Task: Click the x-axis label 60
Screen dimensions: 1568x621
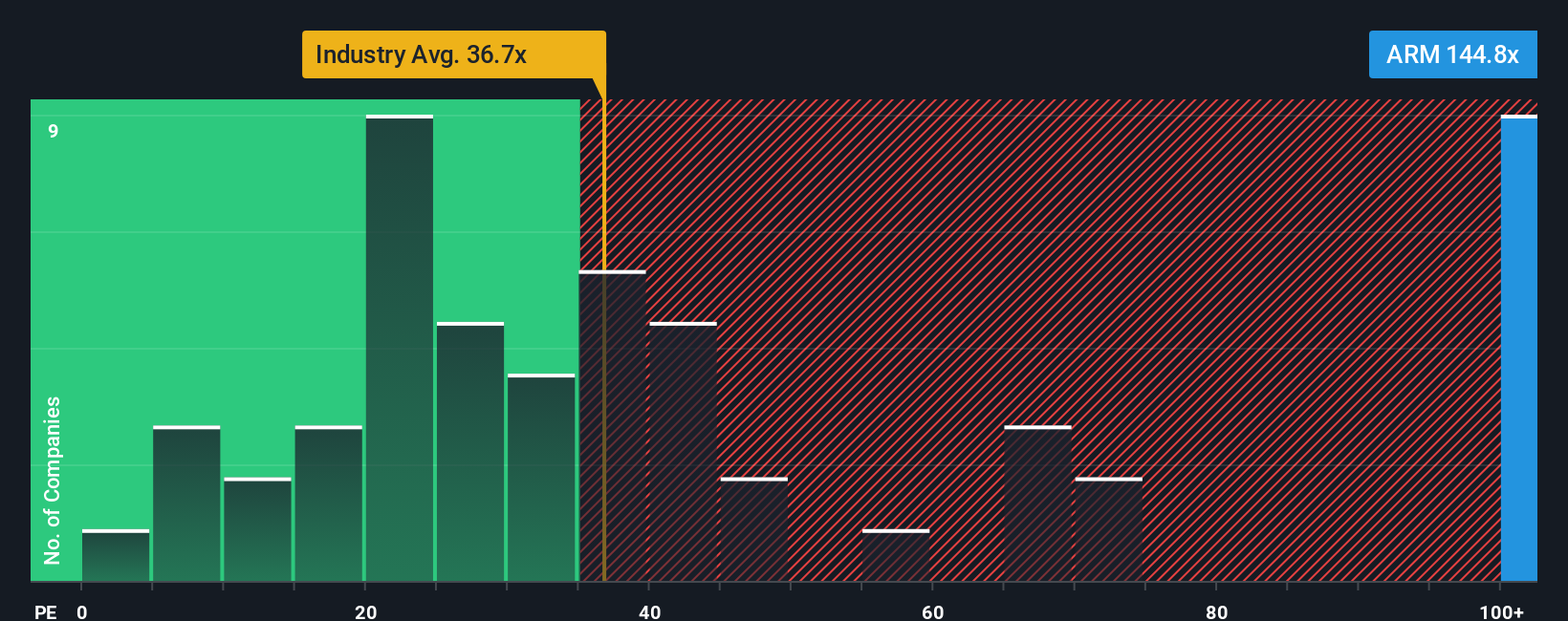Action: 933,611
